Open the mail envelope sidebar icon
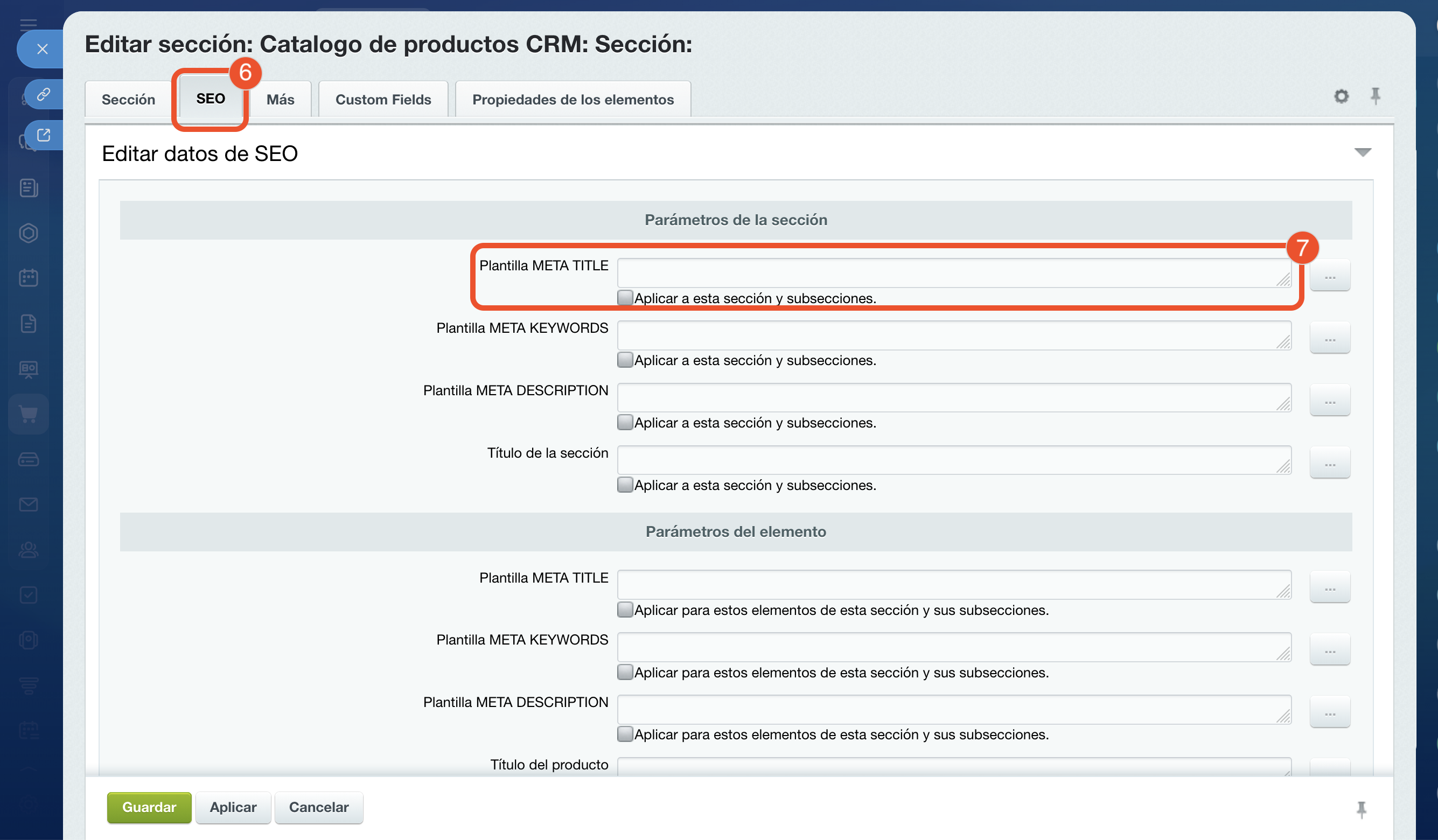Image resolution: width=1438 pixels, height=840 pixels. (29, 505)
